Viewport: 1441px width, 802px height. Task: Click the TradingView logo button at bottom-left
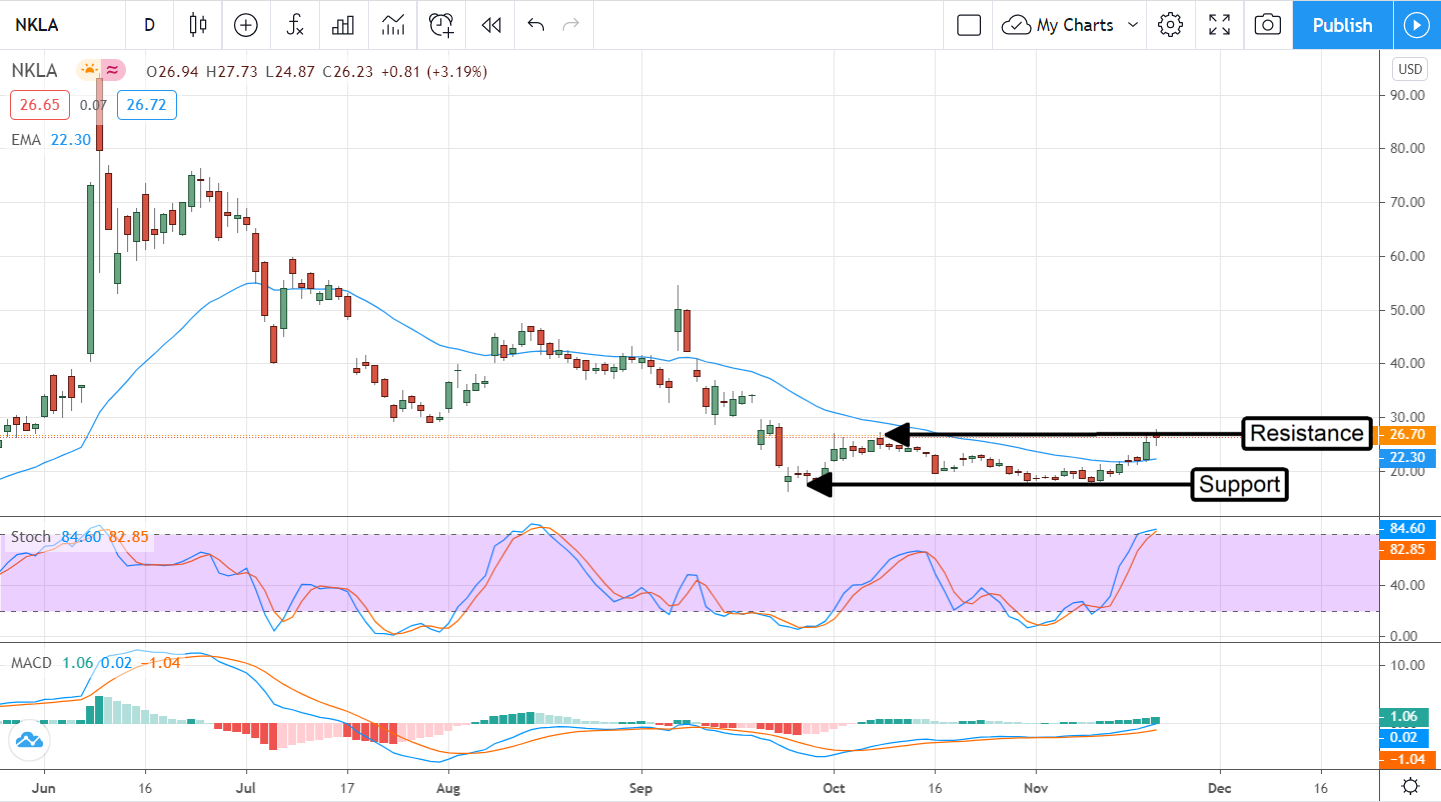pos(29,740)
